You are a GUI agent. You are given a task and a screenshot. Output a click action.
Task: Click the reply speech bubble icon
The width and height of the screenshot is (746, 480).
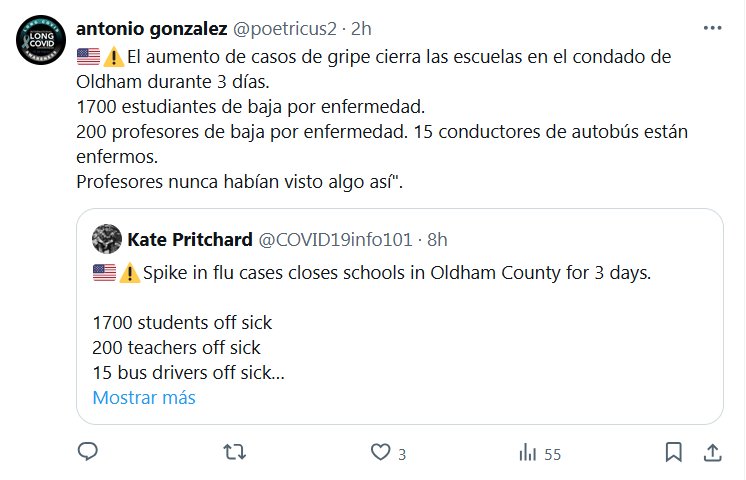coord(88,453)
